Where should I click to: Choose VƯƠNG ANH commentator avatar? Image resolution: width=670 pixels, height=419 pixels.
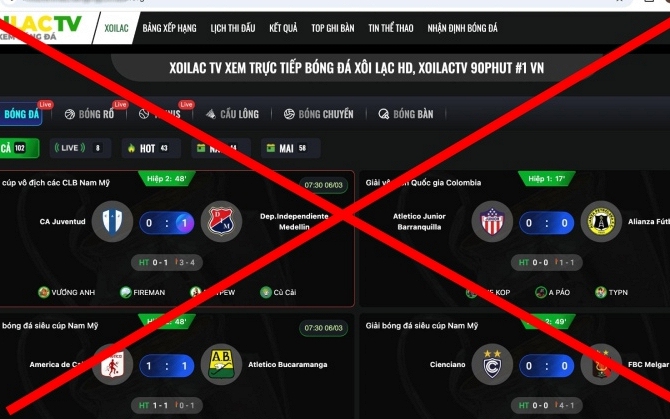pos(44,292)
